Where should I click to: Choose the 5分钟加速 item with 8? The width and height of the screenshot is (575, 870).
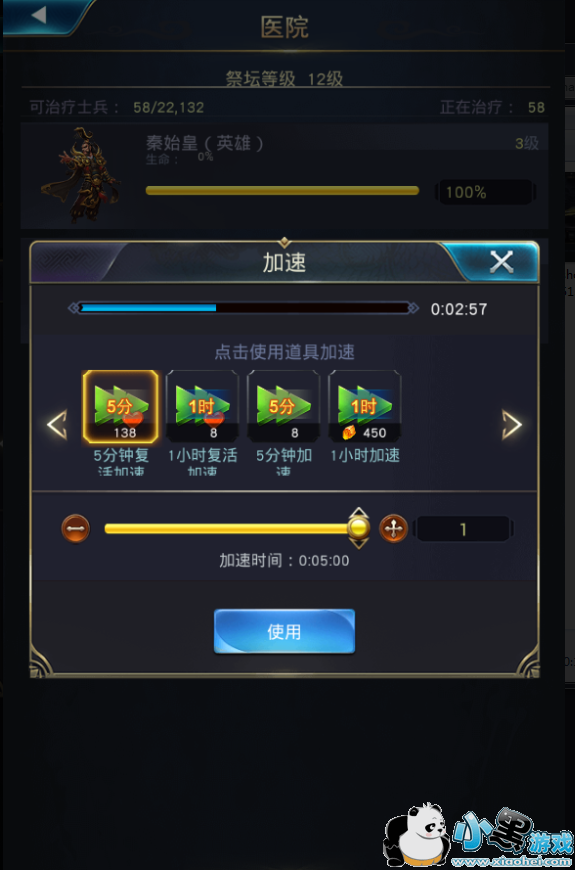(x=283, y=407)
